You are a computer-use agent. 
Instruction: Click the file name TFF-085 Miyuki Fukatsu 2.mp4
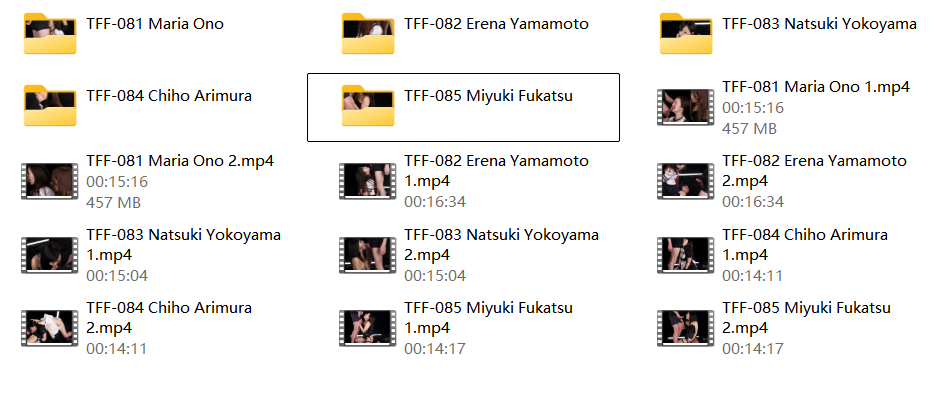click(806, 317)
